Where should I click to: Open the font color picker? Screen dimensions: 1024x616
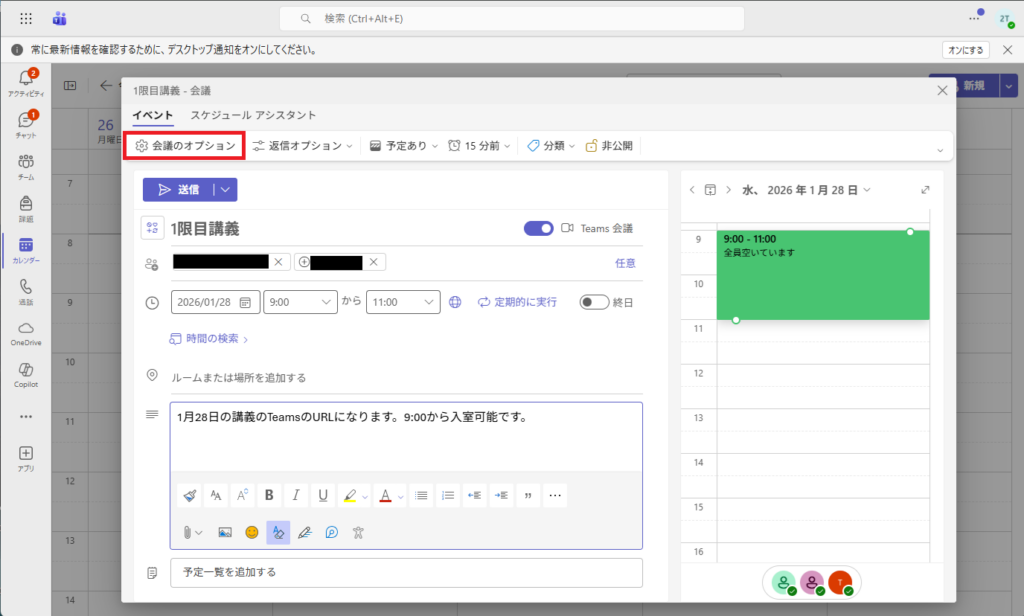386,495
